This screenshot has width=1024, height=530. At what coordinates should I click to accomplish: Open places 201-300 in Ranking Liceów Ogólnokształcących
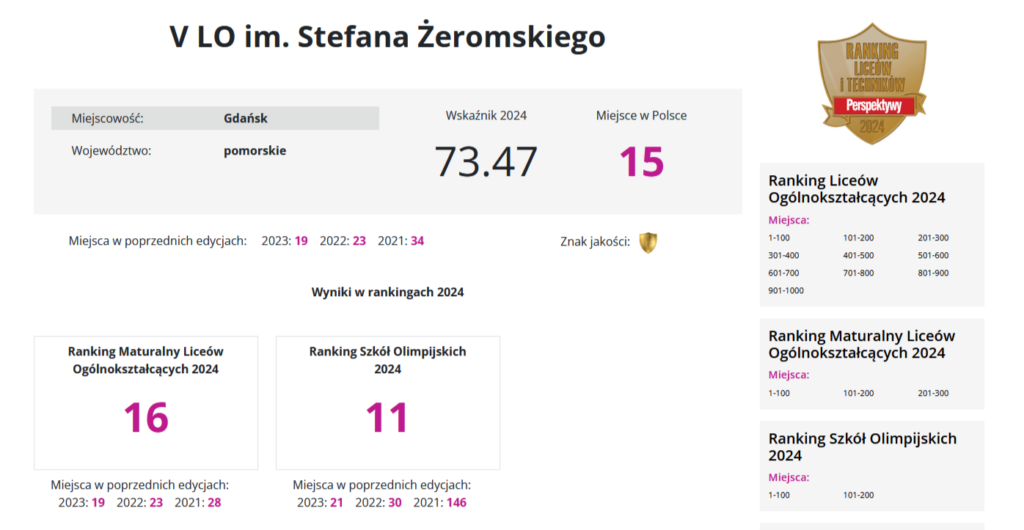click(x=933, y=238)
